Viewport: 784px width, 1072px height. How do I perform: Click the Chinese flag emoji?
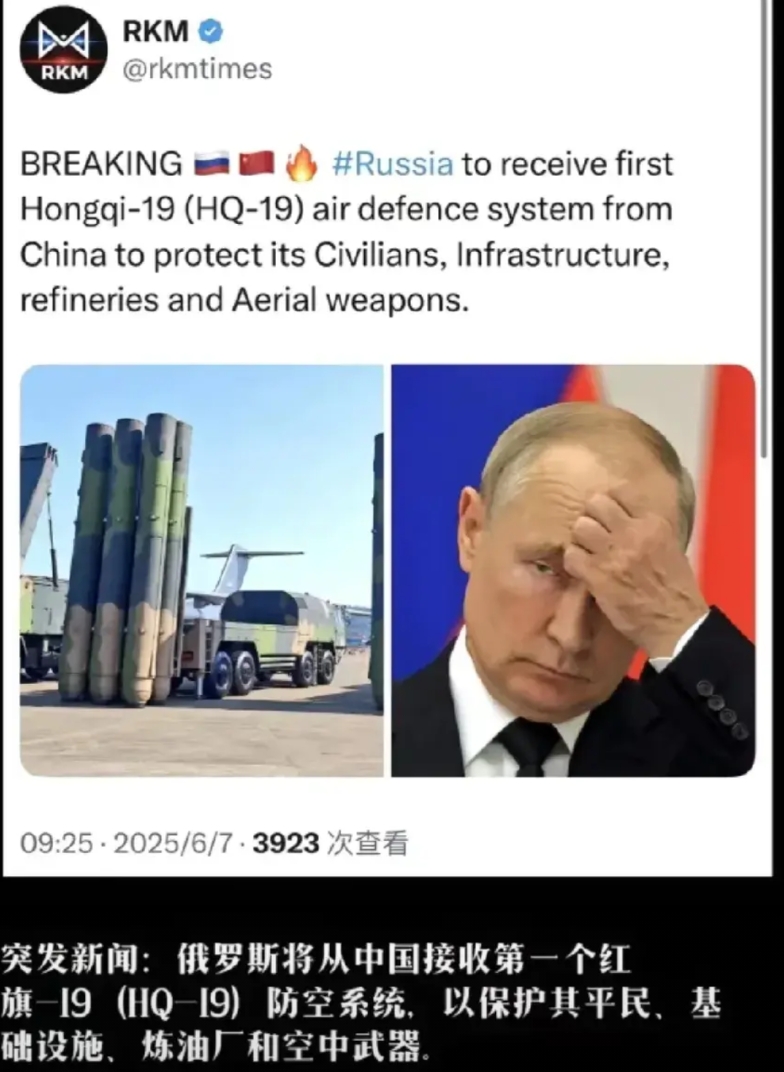click(257, 164)
